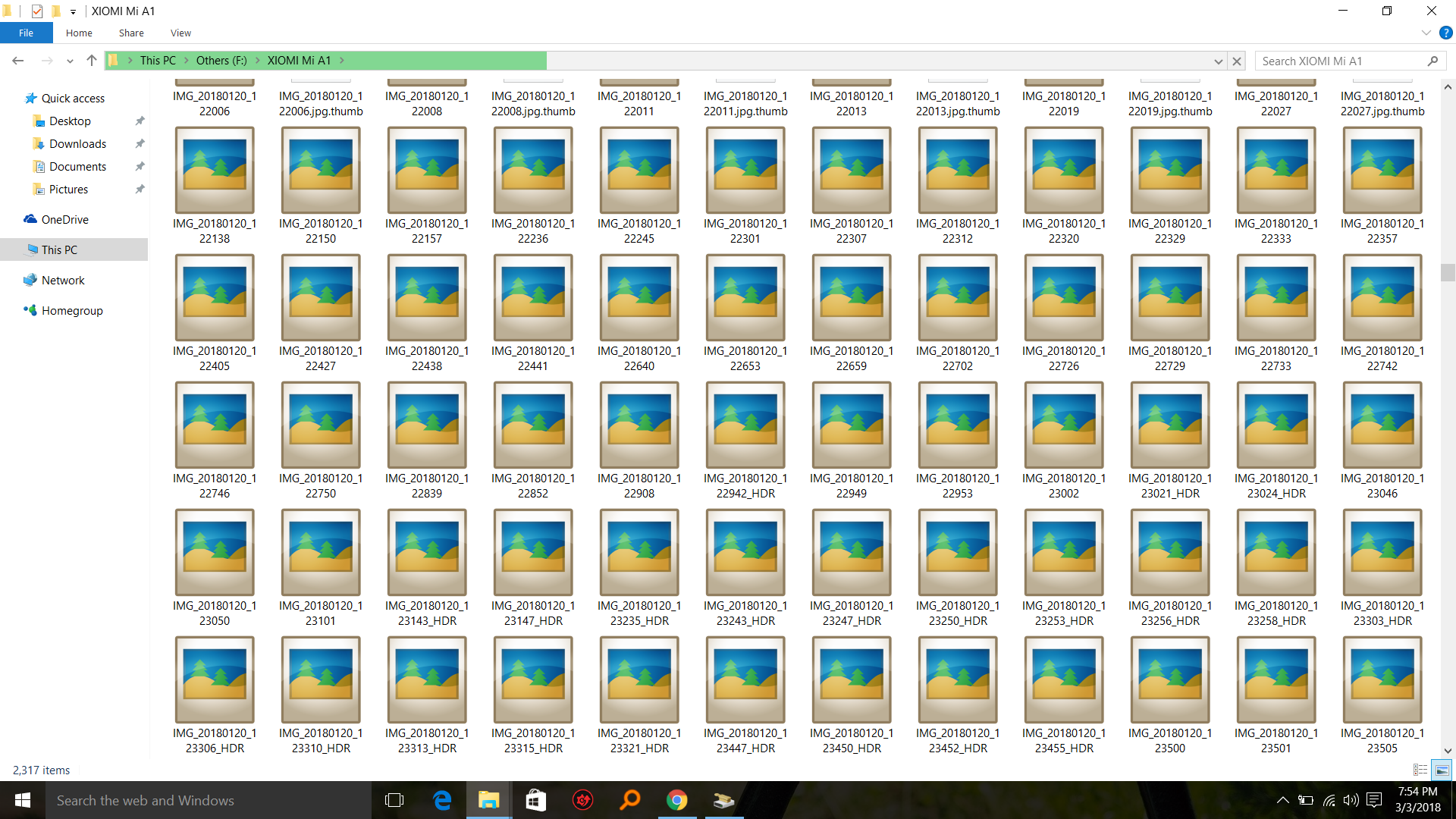Switch to Large icons view layout

[1442, 770]
